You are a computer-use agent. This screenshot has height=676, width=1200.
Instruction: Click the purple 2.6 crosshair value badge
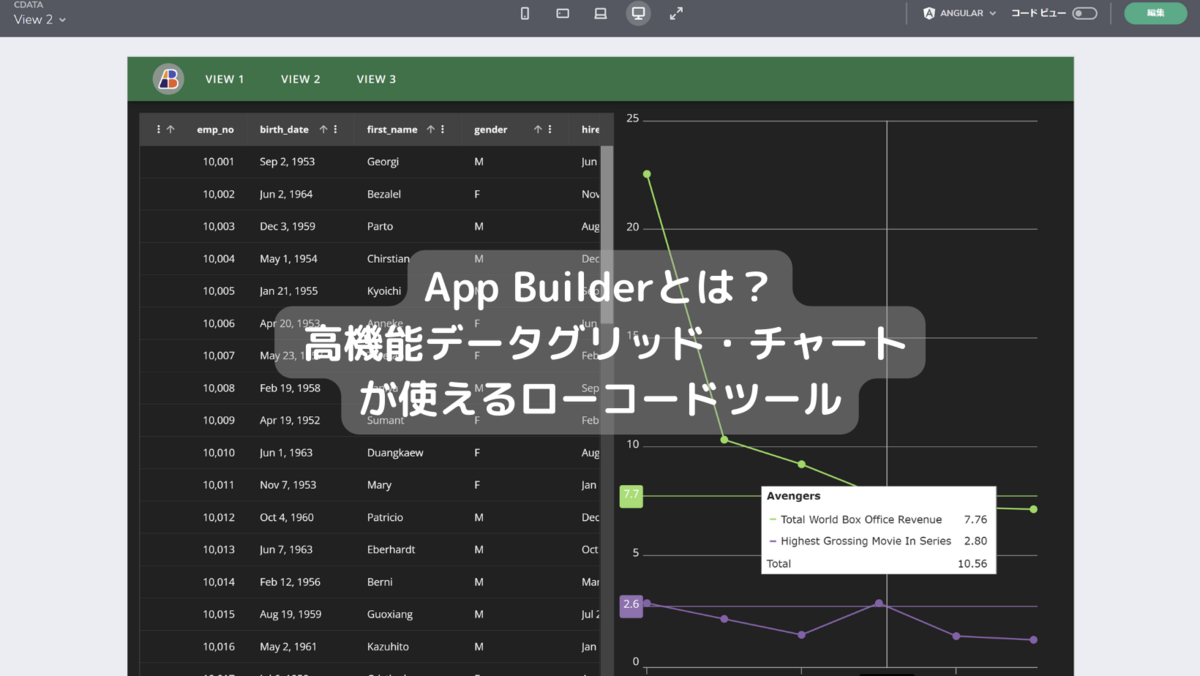[x=631, y=605]
